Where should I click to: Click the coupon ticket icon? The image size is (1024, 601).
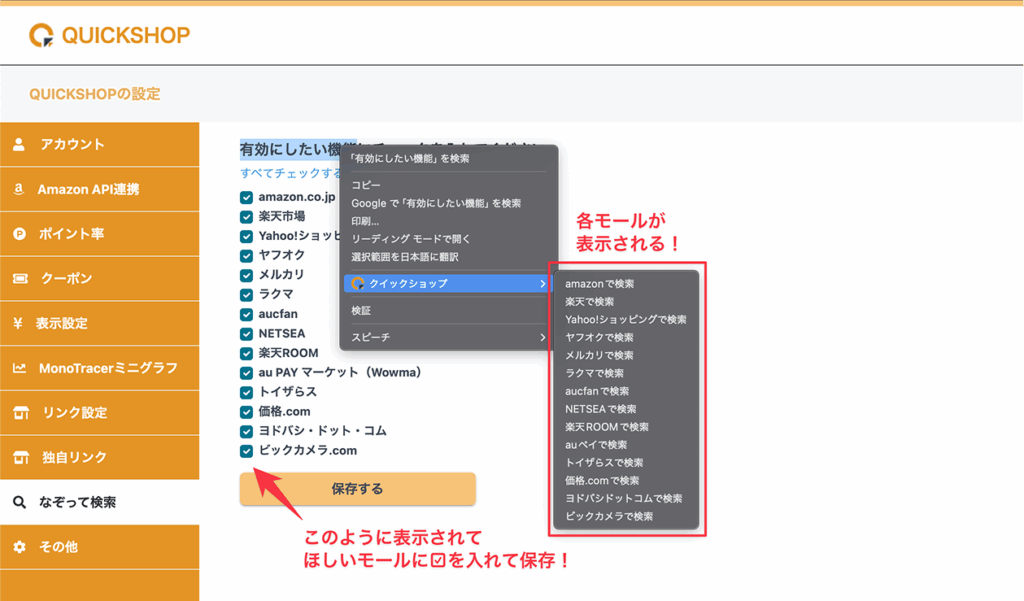[20, 278]
